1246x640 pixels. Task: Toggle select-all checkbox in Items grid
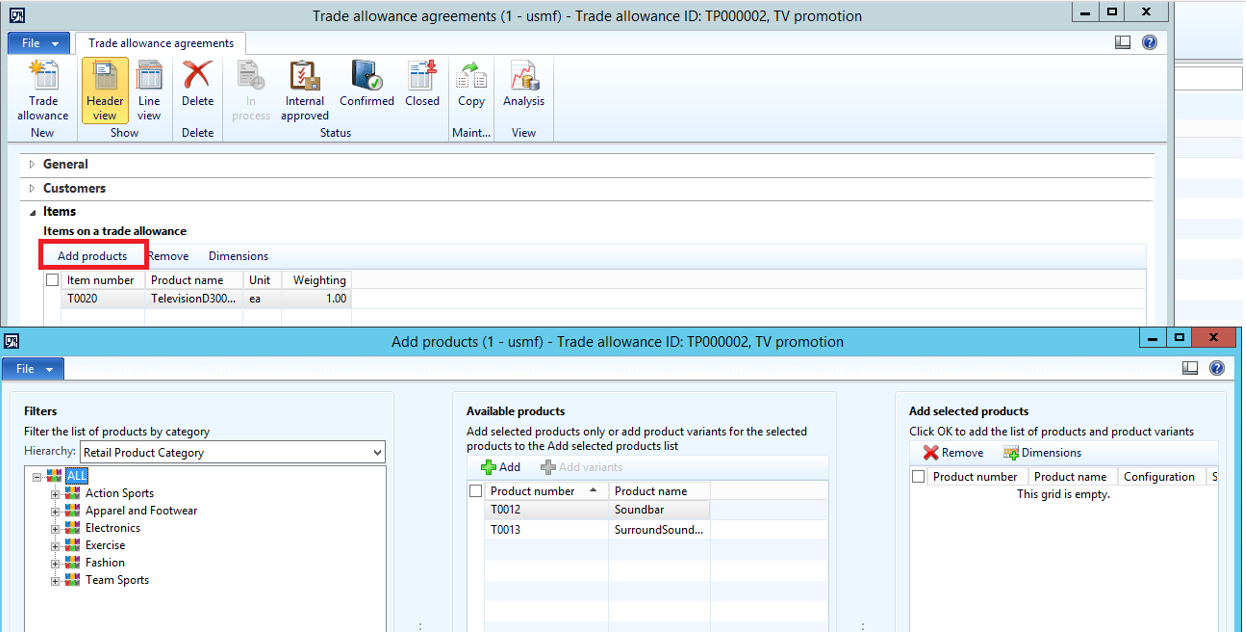53,281
